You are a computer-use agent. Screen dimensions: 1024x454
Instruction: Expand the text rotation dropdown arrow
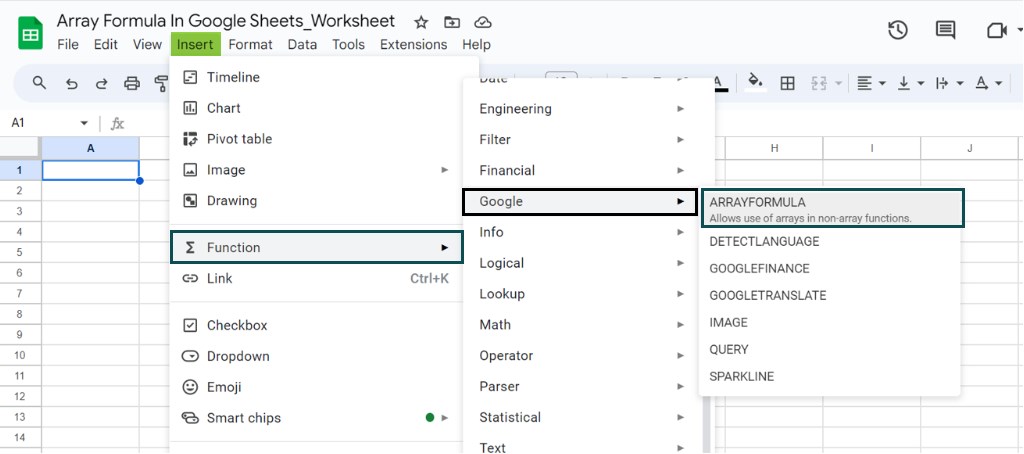pyautogui.click(x=999, y=84)
